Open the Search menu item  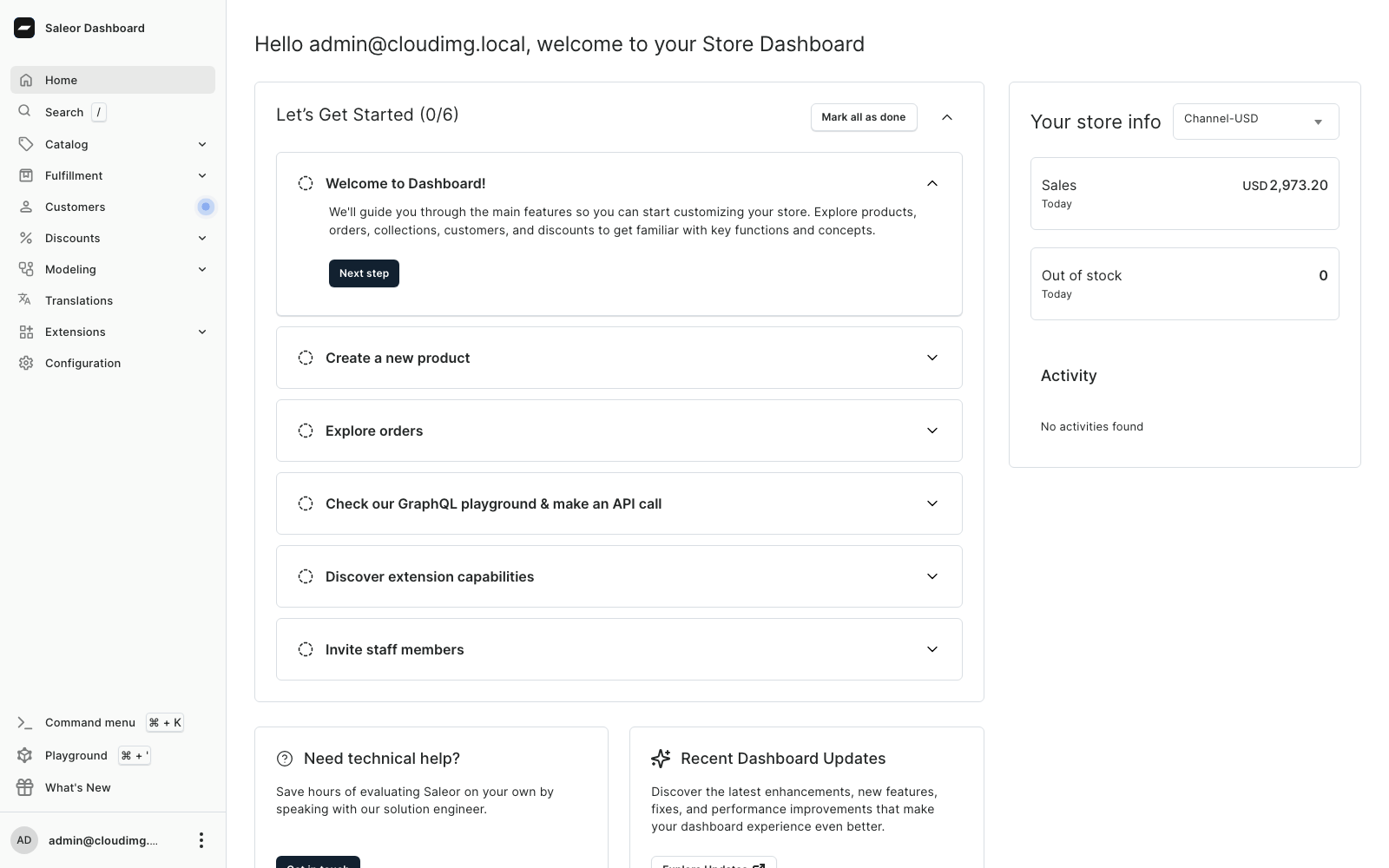point(113,112)
